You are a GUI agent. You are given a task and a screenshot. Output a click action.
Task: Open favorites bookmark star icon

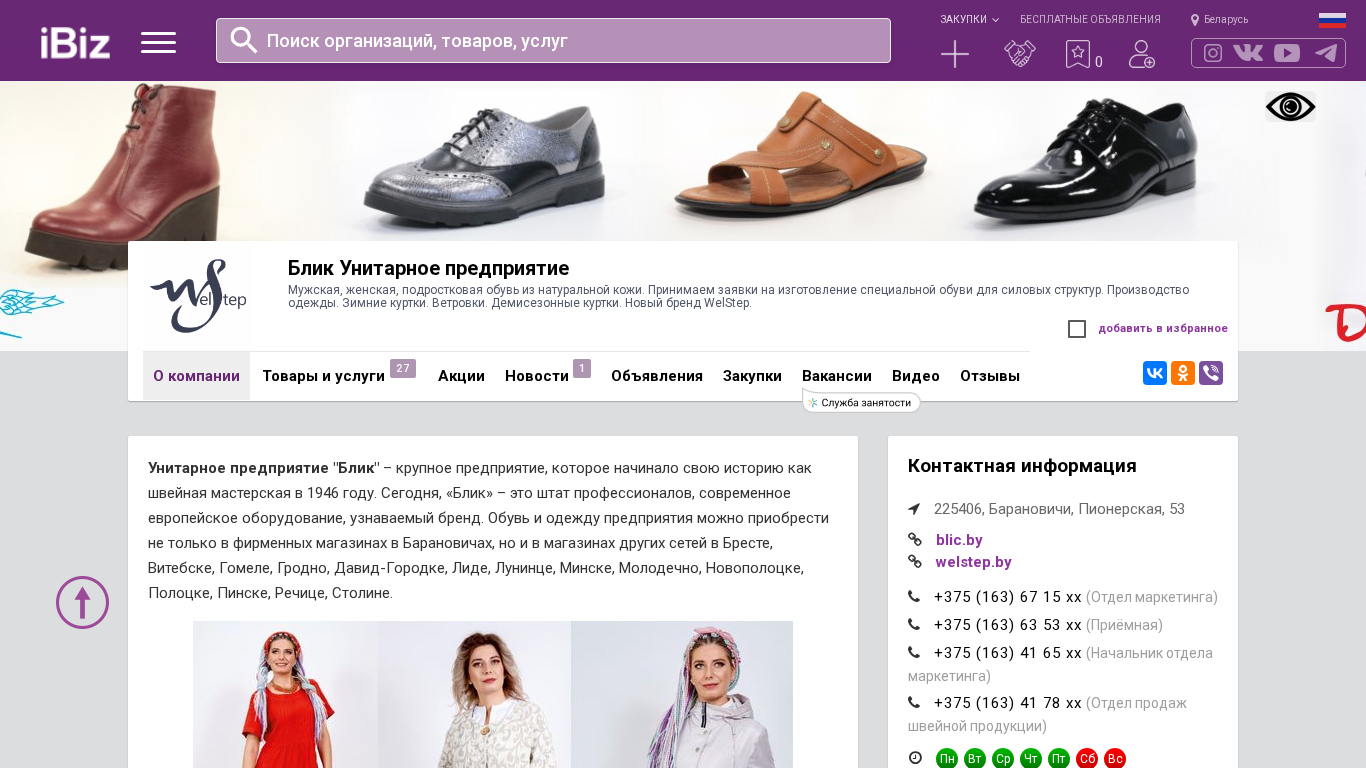point(1078,54)
